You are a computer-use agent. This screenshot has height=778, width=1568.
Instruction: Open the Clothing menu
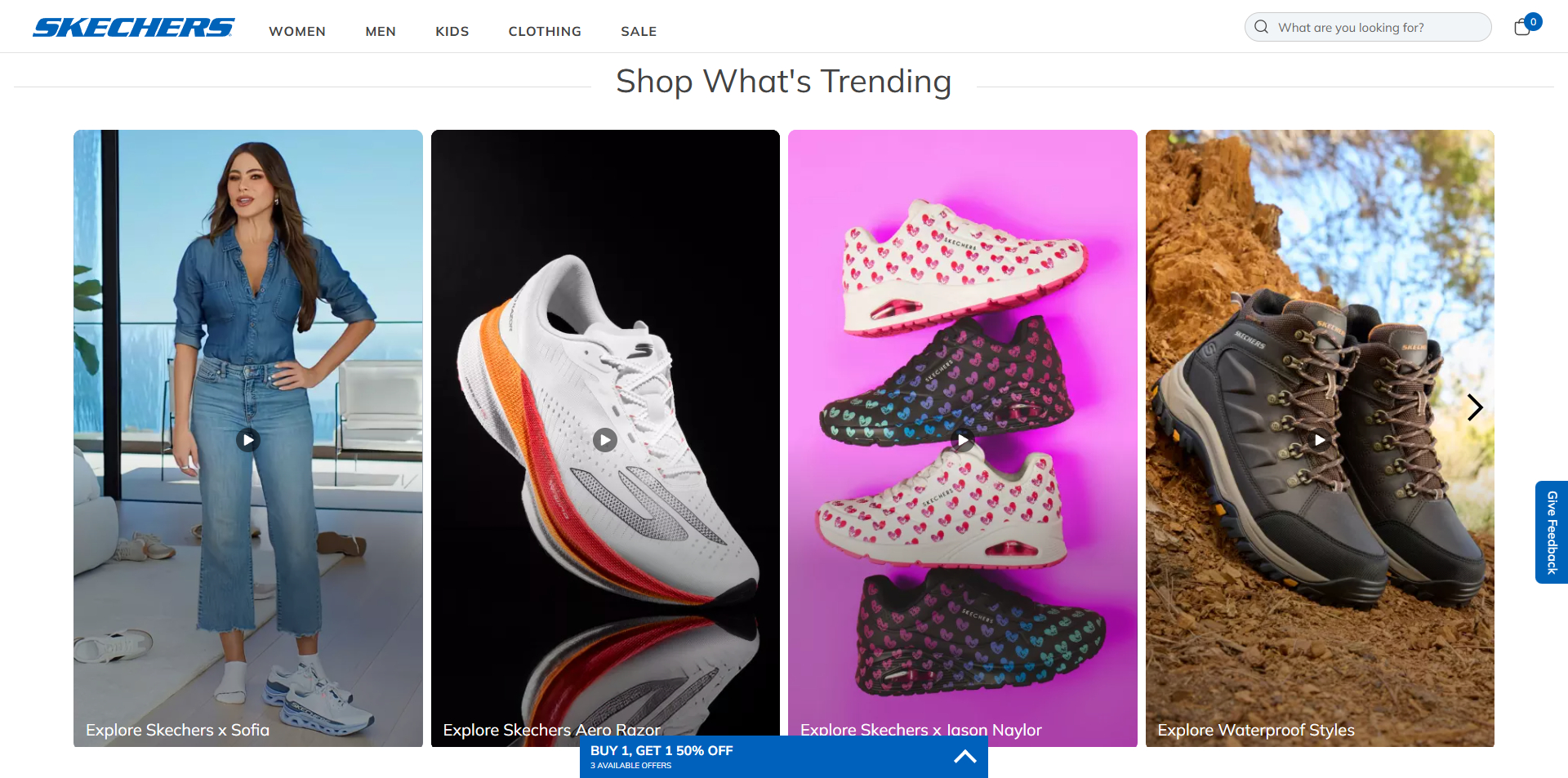[x=545, y=31]
